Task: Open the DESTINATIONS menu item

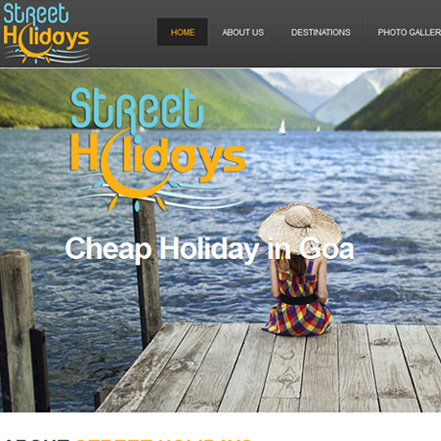Action: (x=320, y=32)
